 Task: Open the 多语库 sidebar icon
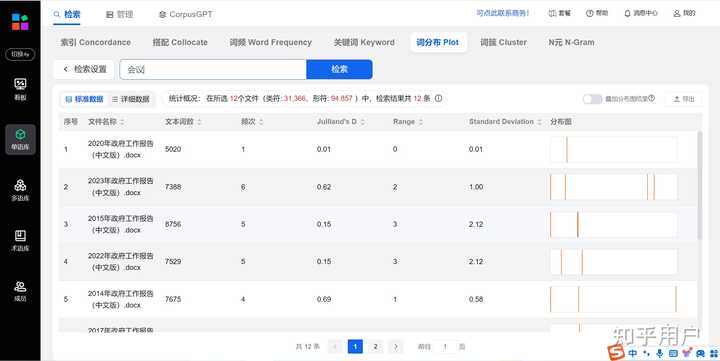20,185
